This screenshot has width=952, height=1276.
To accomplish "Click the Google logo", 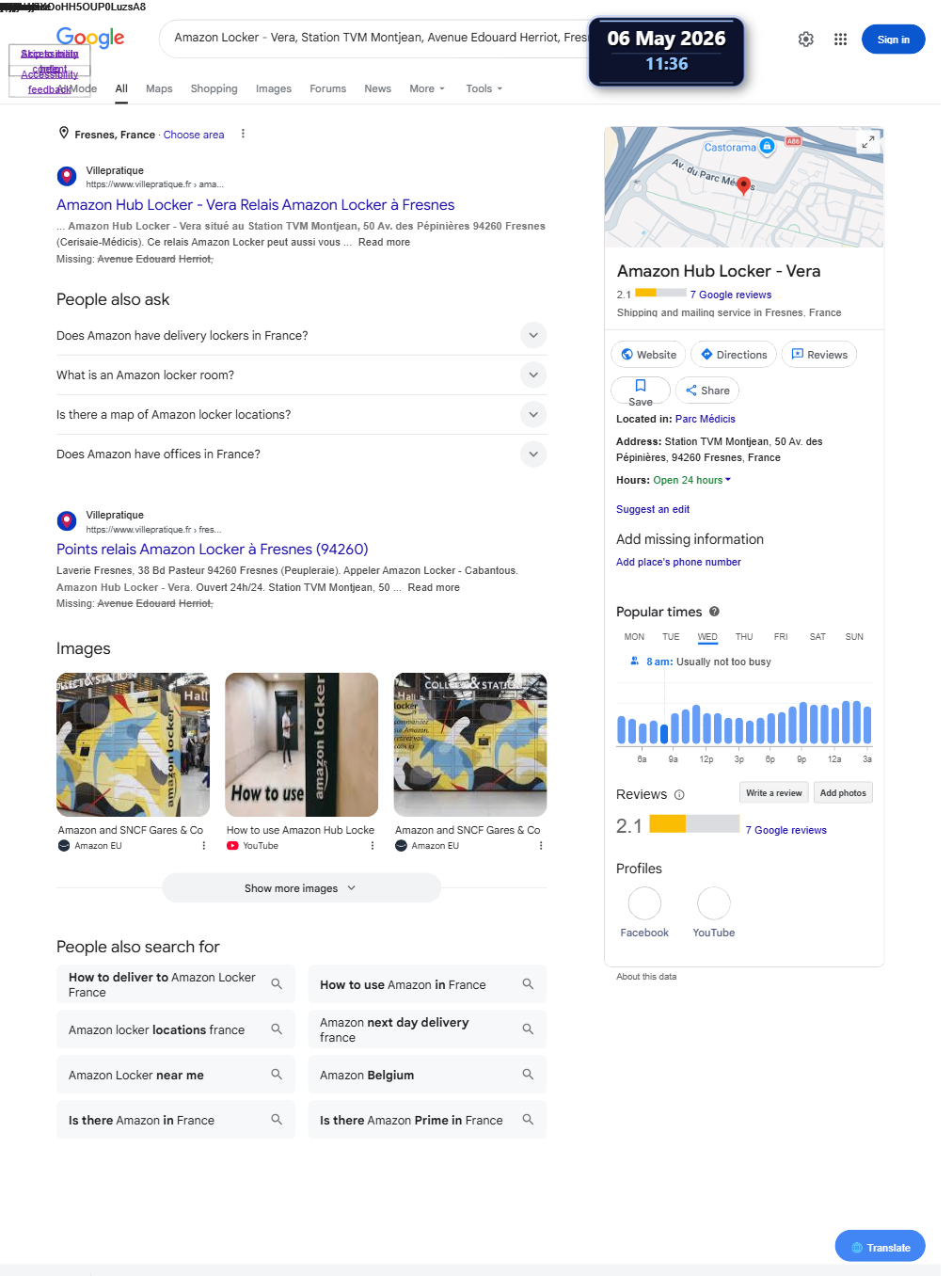I will pos(90,38).
